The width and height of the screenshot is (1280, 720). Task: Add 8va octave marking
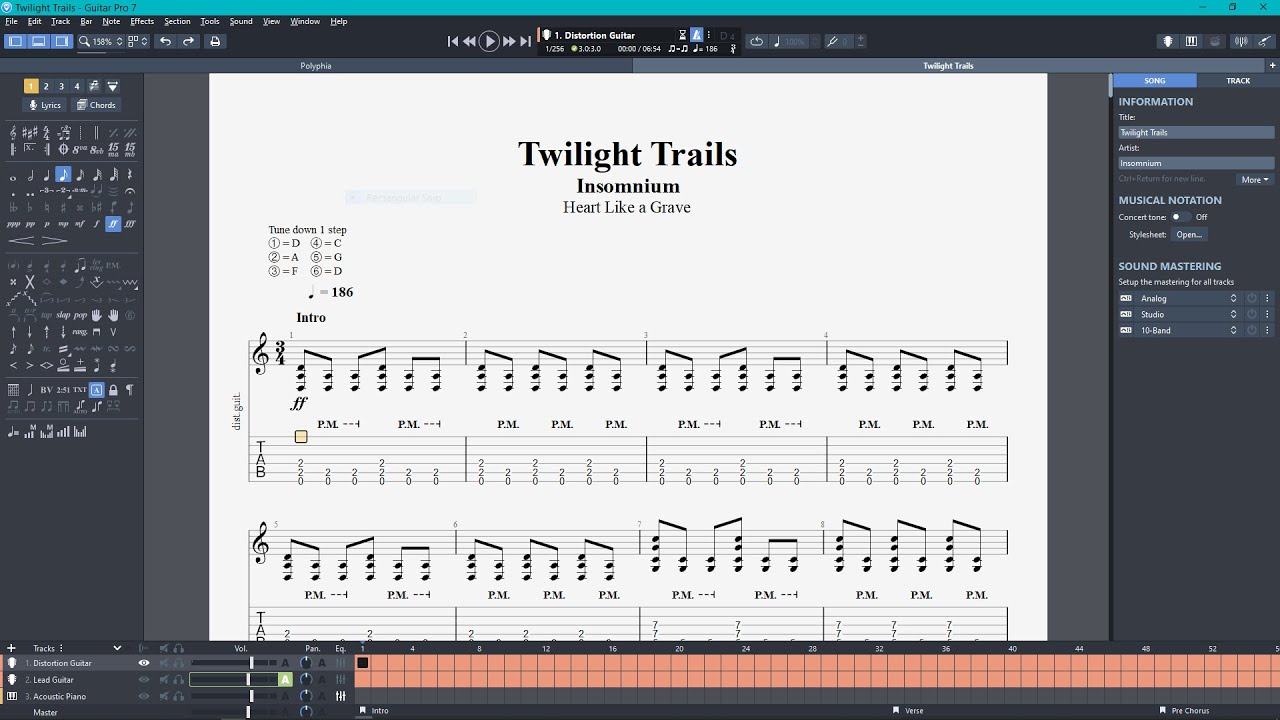coord(80,150)
